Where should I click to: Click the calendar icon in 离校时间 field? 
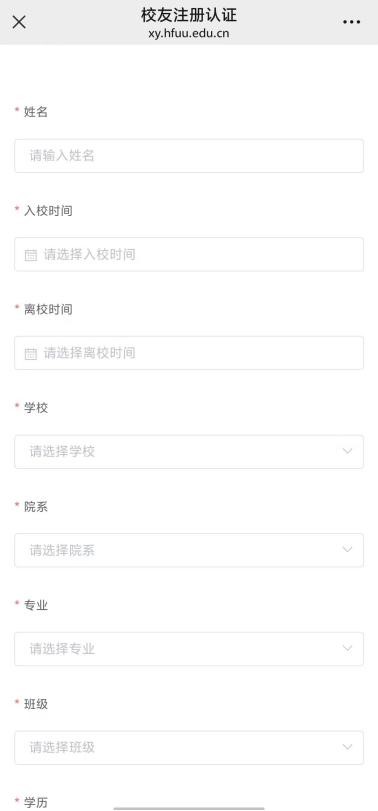click(31, 354)
